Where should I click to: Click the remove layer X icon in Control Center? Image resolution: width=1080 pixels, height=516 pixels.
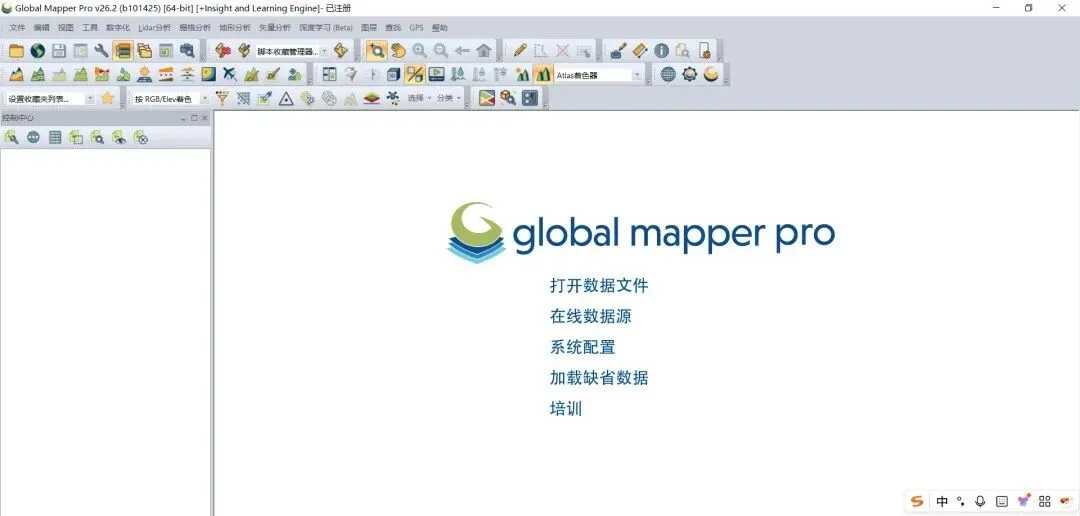point(141,137)
